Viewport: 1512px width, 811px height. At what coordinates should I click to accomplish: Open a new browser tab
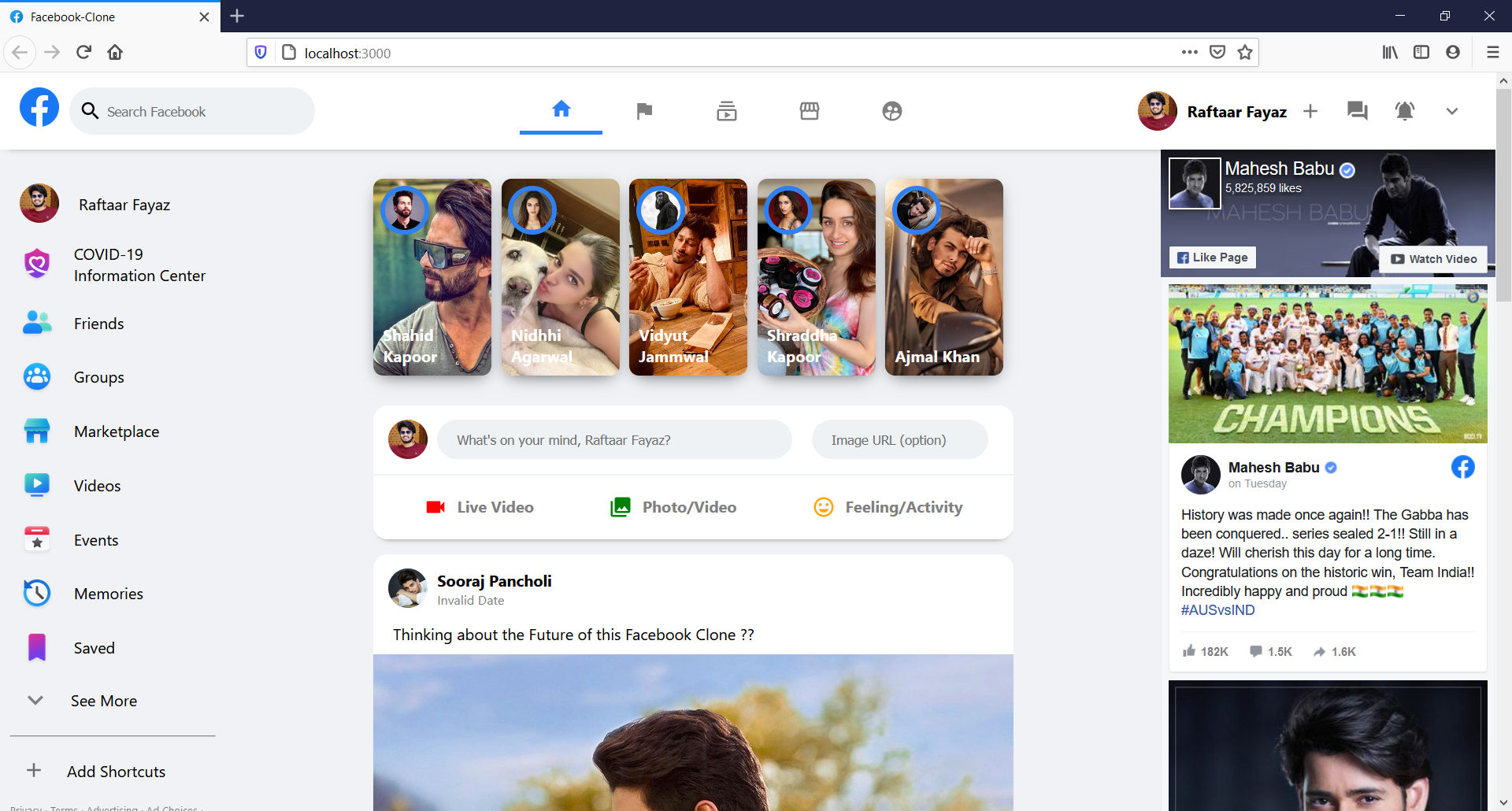[237, 16]
